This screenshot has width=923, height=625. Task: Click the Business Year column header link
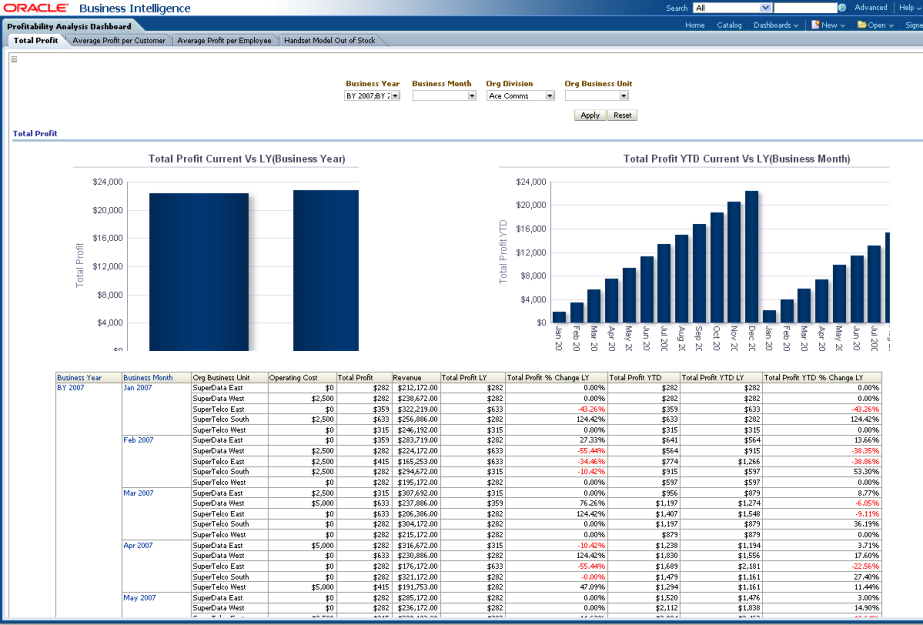(79, 378)
